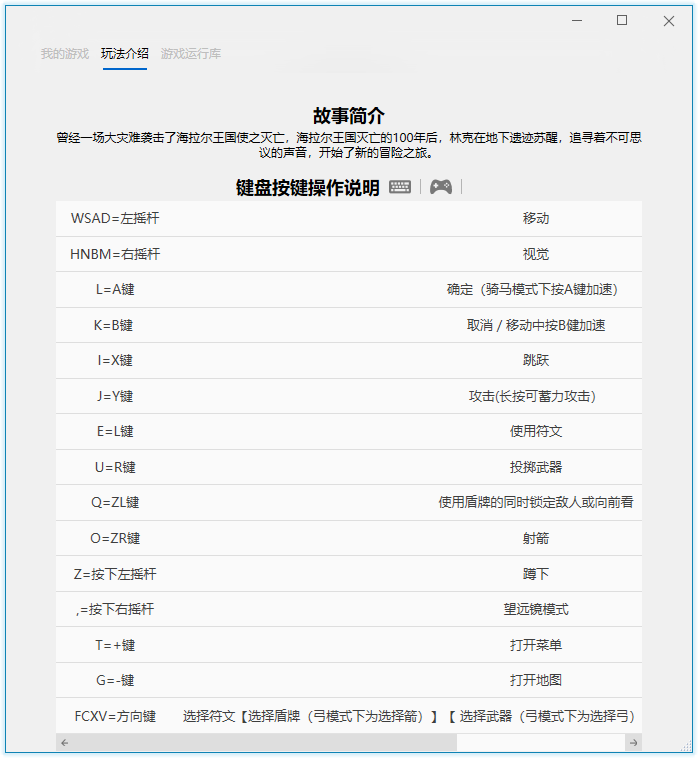Select the 玩法介绍 tab
Screen dimensions: 698x758
125,54
